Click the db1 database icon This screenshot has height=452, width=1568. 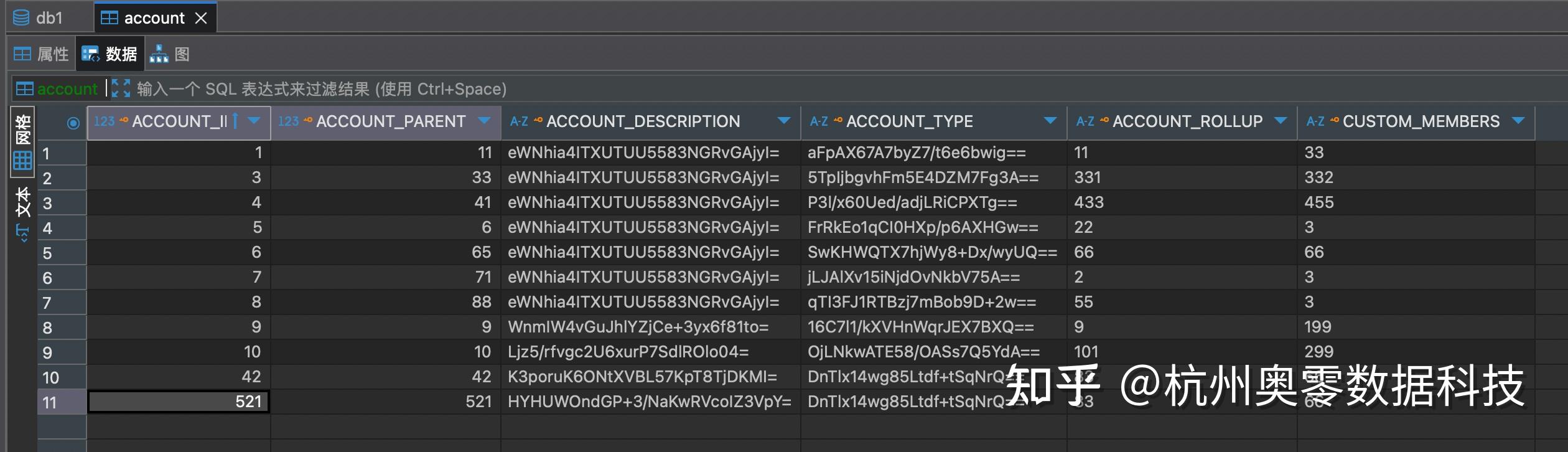coord(21,17)
